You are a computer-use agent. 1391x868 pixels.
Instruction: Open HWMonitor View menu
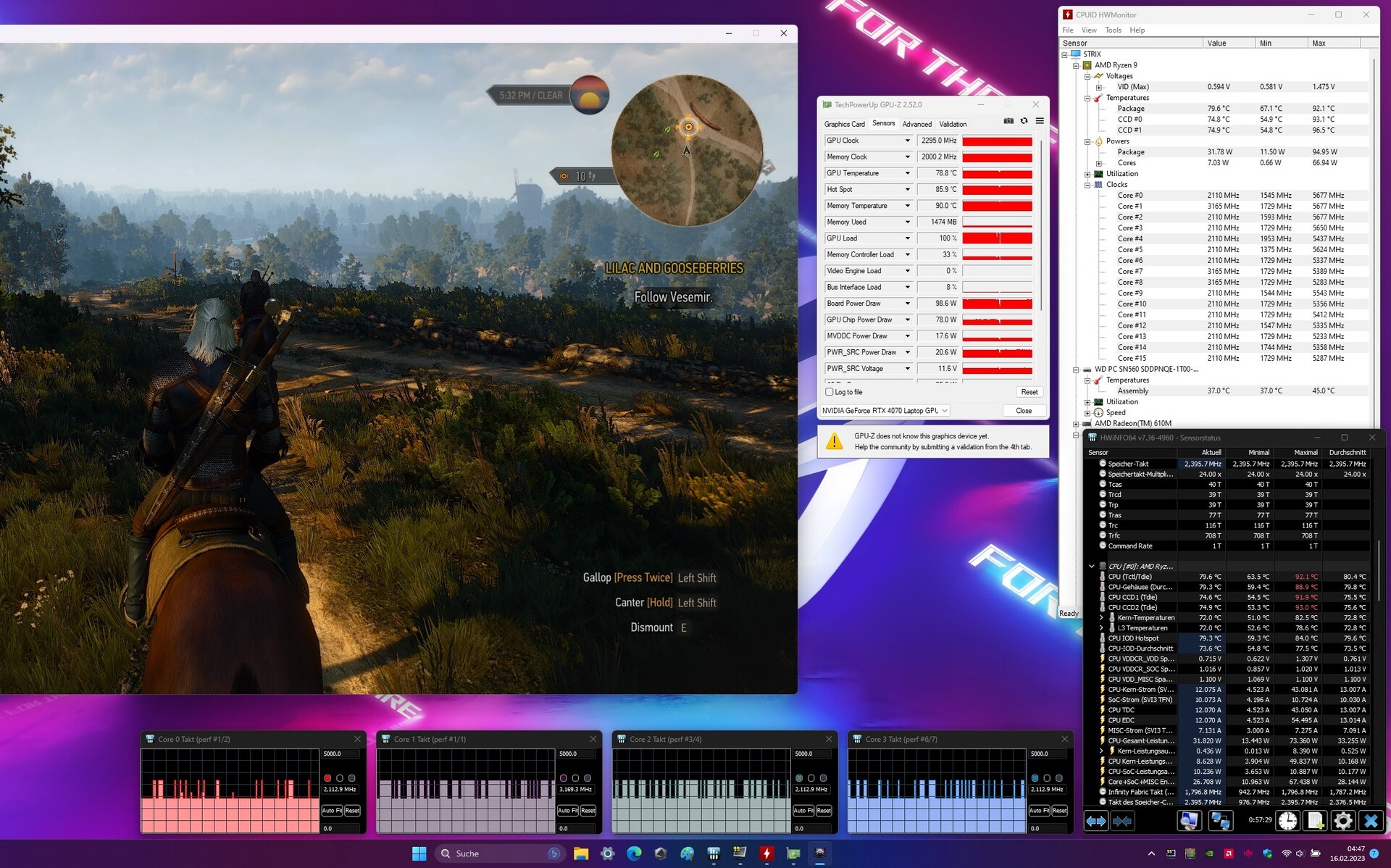tap(1089, 30)
